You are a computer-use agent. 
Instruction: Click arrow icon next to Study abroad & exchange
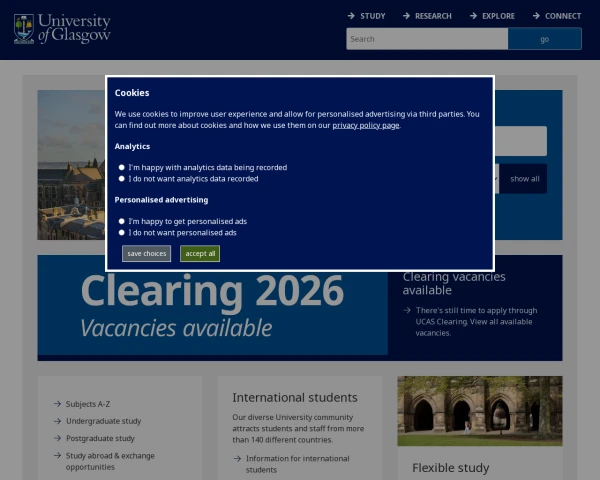(x=57, y=455)
